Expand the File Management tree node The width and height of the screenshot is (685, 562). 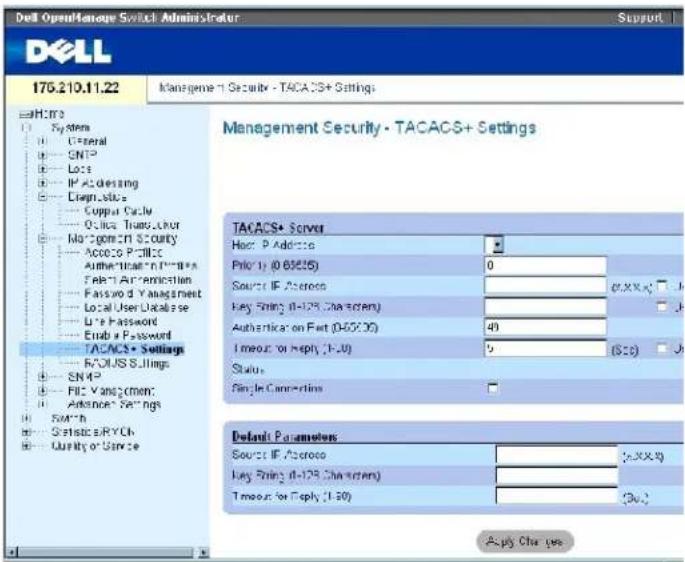[x=42, y=391]
